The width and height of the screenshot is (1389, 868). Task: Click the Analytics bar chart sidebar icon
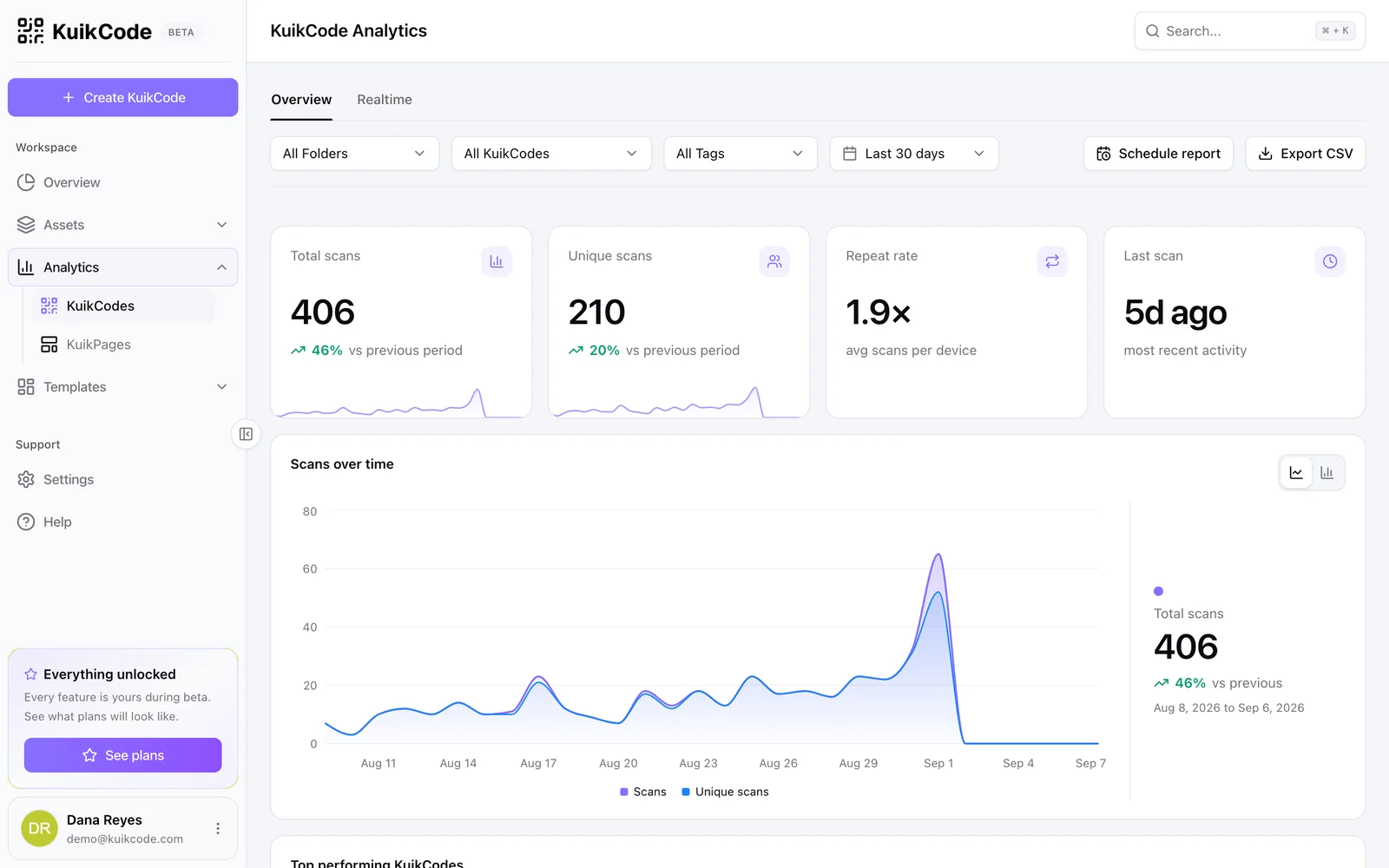point(26,267)
